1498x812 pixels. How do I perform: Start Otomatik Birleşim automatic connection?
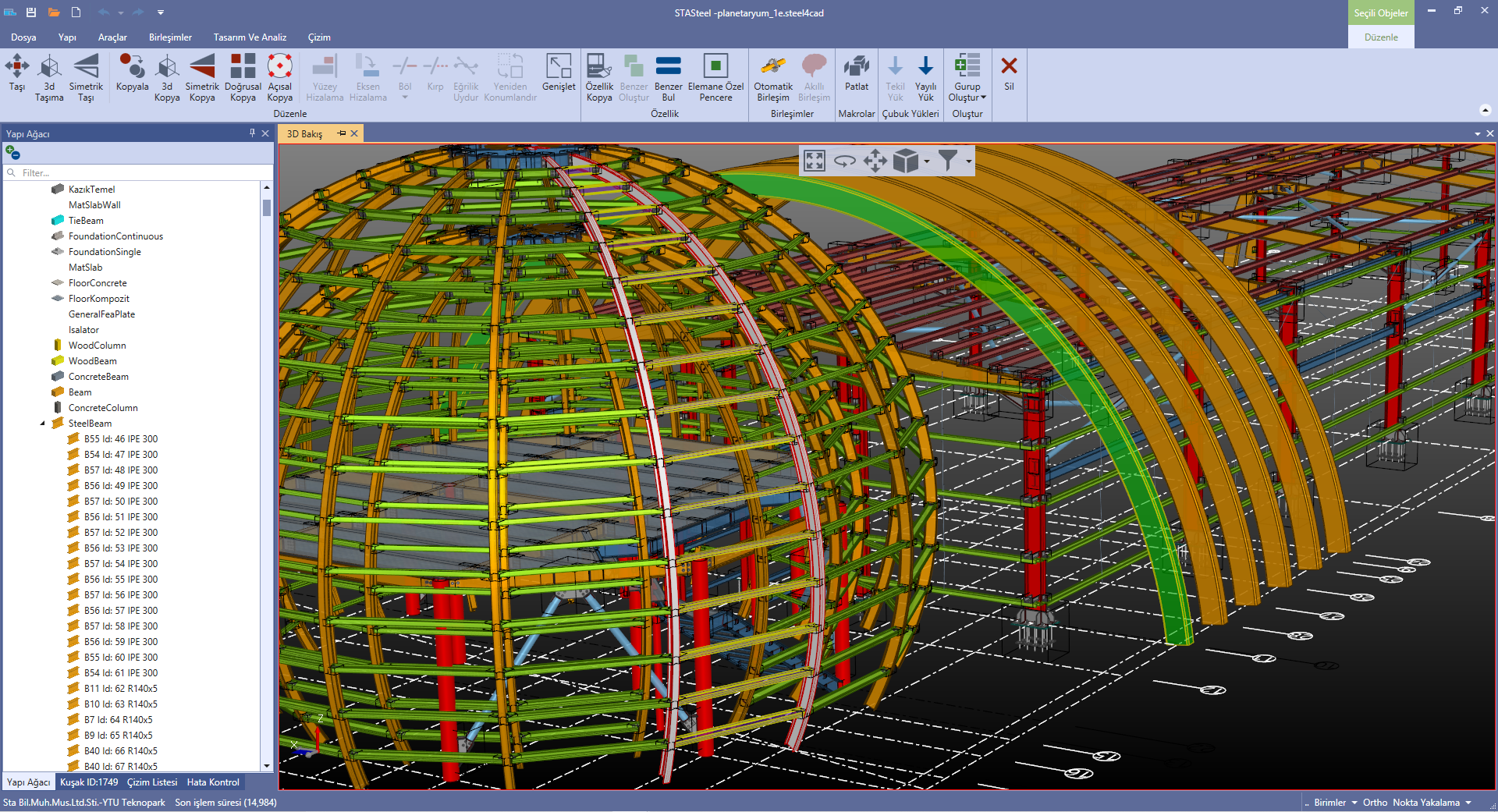tap(773, 77)
